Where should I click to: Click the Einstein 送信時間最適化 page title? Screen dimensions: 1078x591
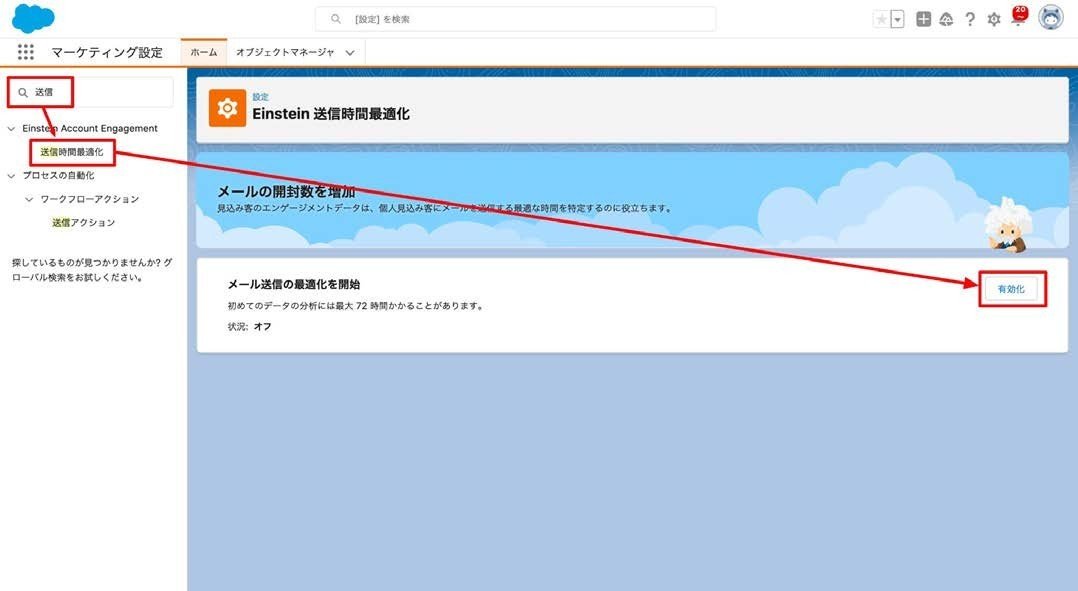[331, 114]
